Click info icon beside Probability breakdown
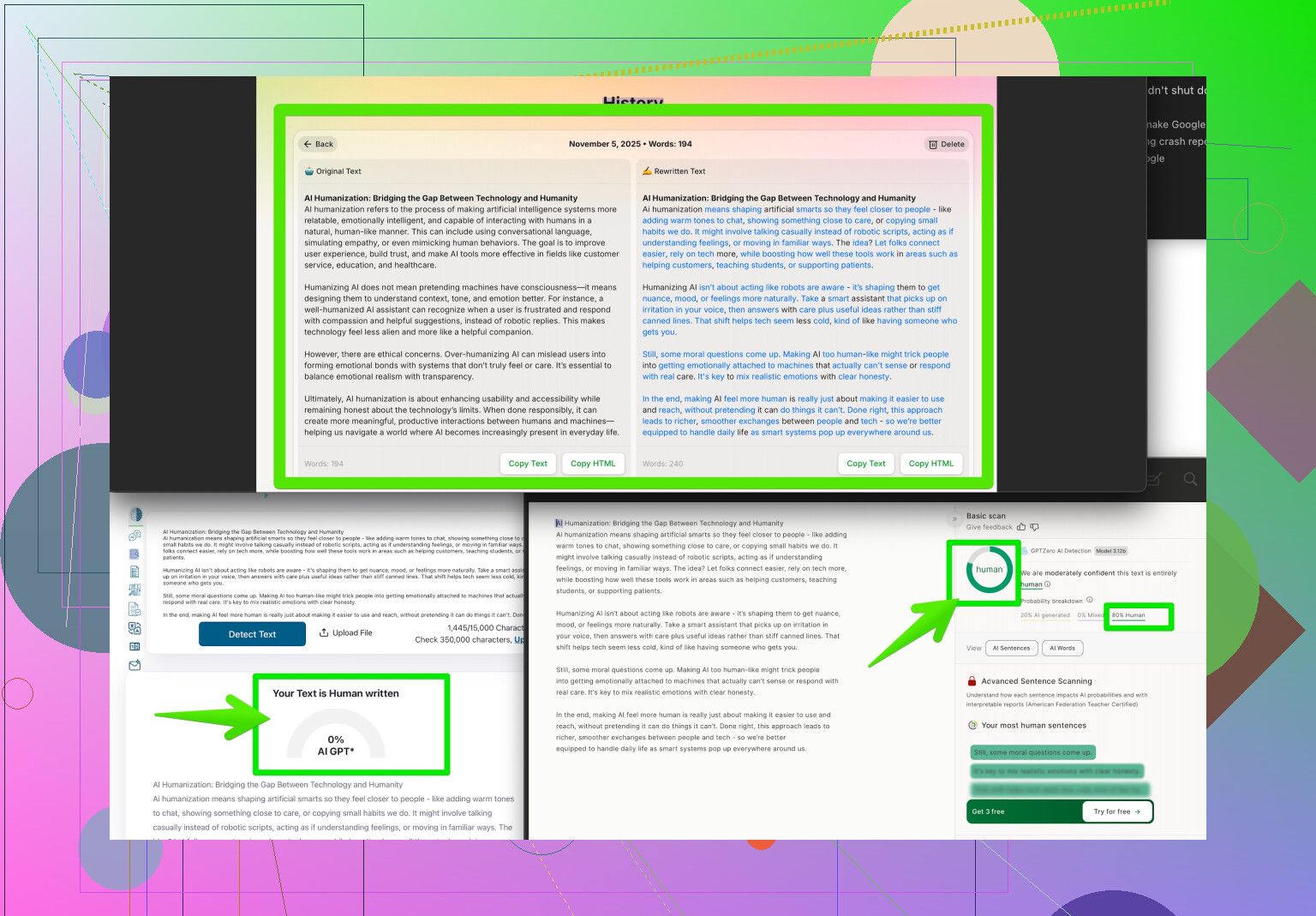This screenshot has width=1316, height=916. click(1090, 600)
